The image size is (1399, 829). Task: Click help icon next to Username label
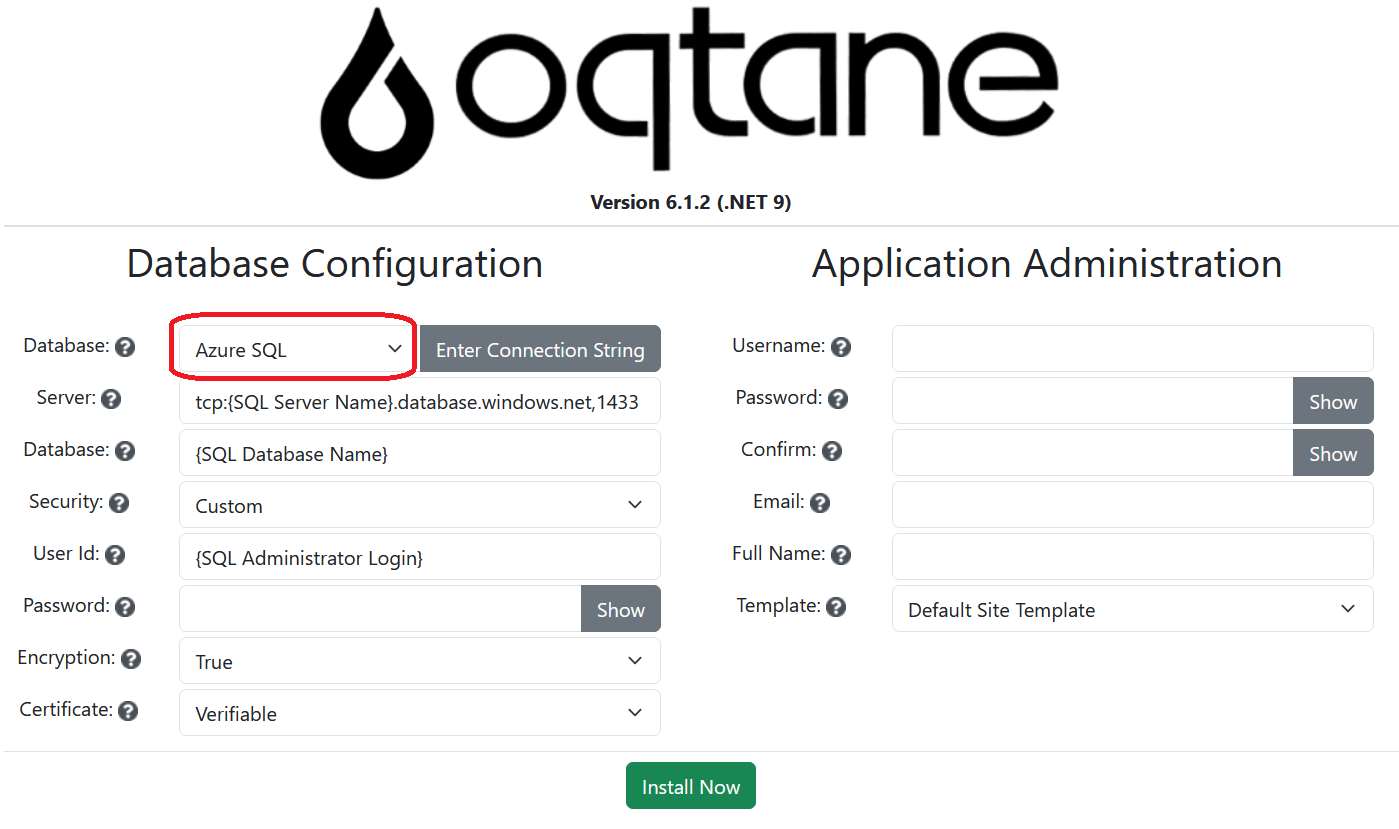(841, 347)
